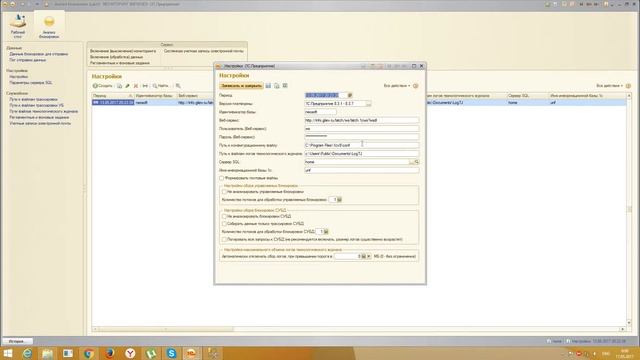Image resolution: width=640 pixels, height=360 pixels.
Task: Open help icon in the main list window
Action: click(x=628, y=86)
